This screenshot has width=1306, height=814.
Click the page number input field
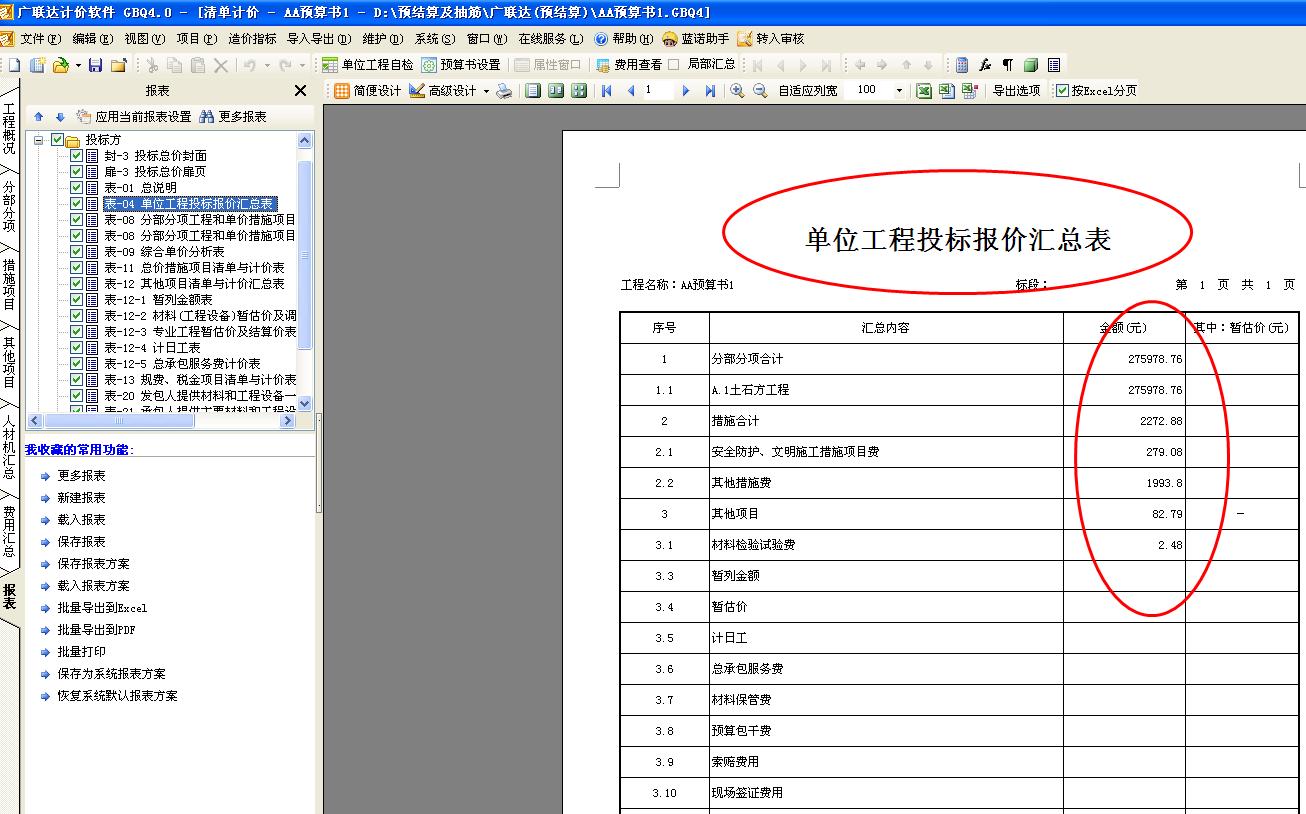(658, 90)
